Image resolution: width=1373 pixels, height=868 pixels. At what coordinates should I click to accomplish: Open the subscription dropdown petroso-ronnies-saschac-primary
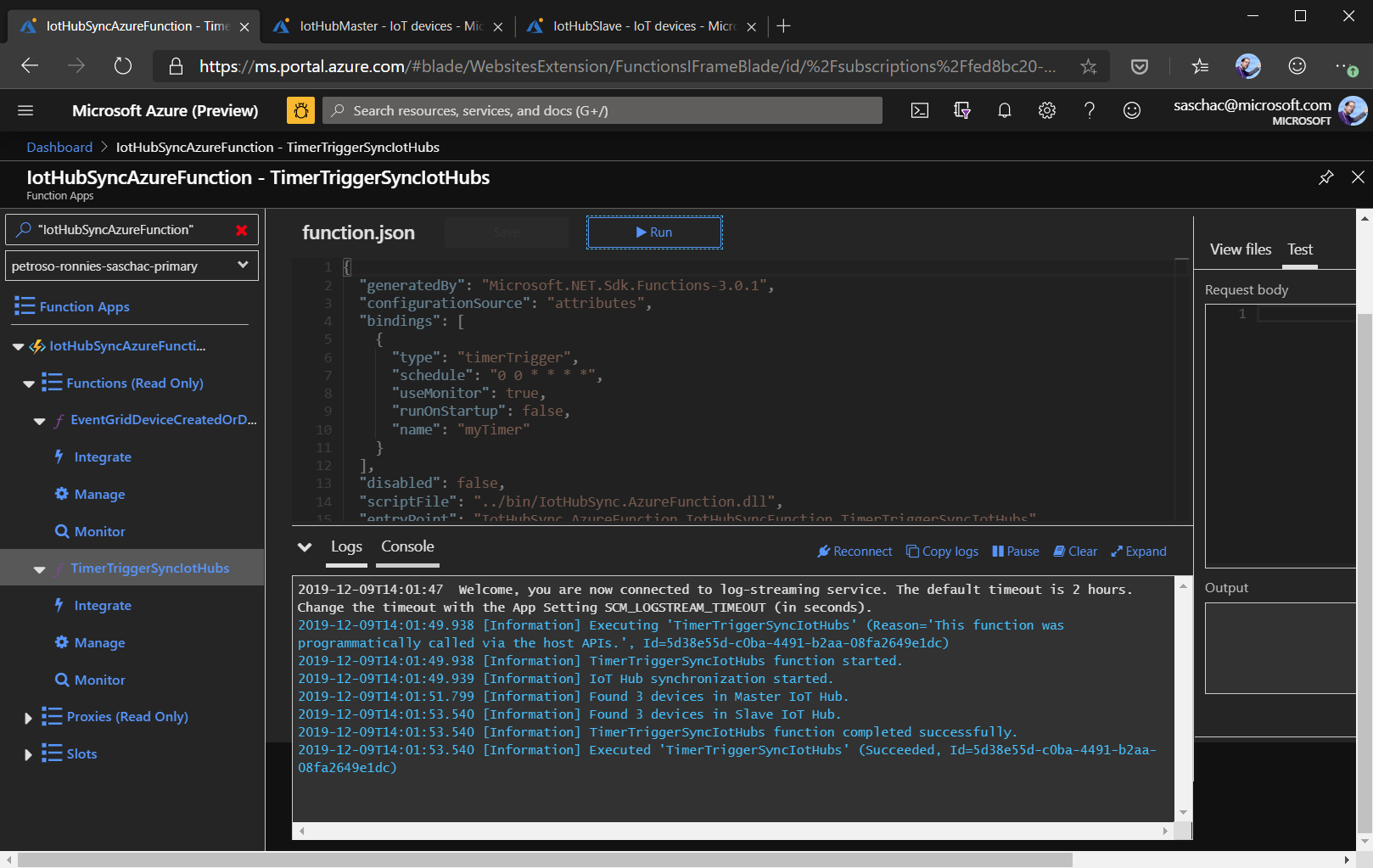[x=132, y=266]
